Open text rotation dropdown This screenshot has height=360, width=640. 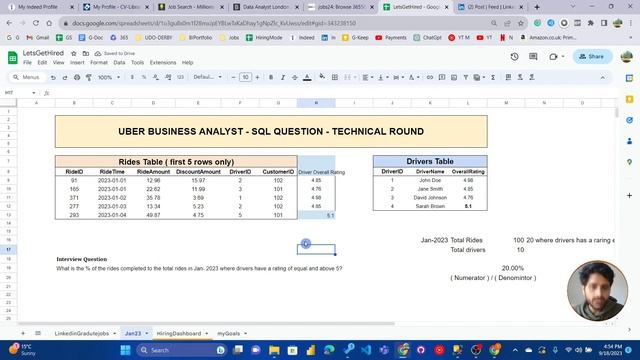click(413, 77)
